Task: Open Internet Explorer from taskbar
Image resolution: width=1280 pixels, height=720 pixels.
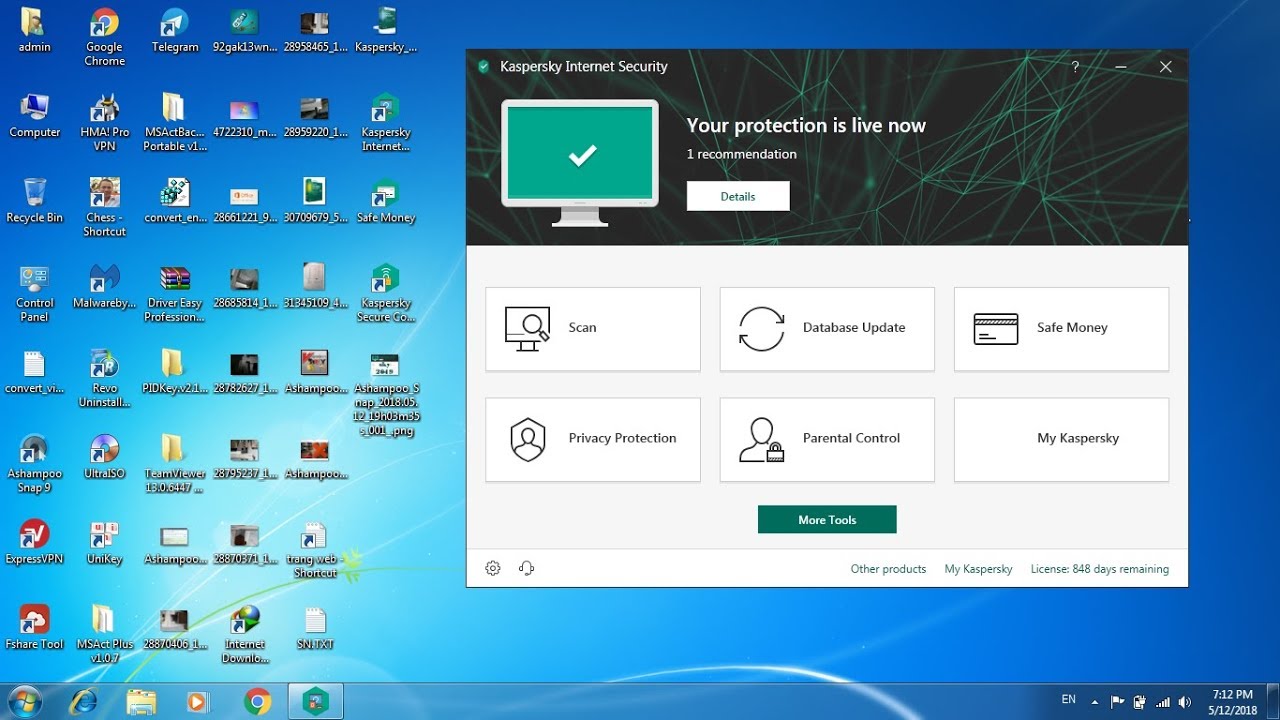Action: tap(84, 702)
